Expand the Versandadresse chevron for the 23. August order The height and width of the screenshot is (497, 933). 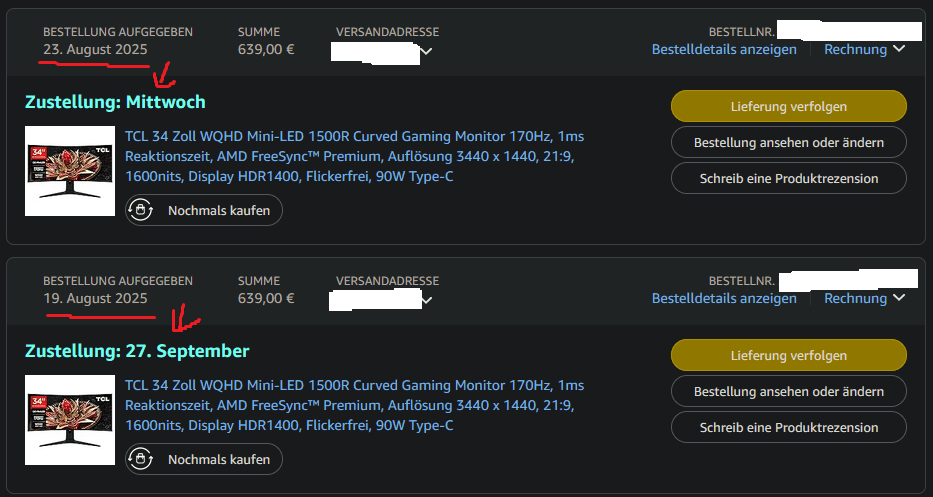[427, 52]
